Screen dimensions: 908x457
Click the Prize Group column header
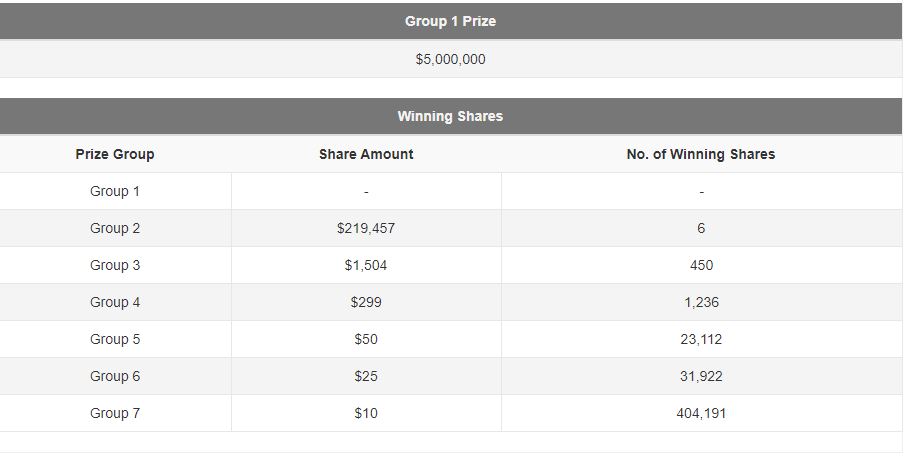(x=115, y=154)
